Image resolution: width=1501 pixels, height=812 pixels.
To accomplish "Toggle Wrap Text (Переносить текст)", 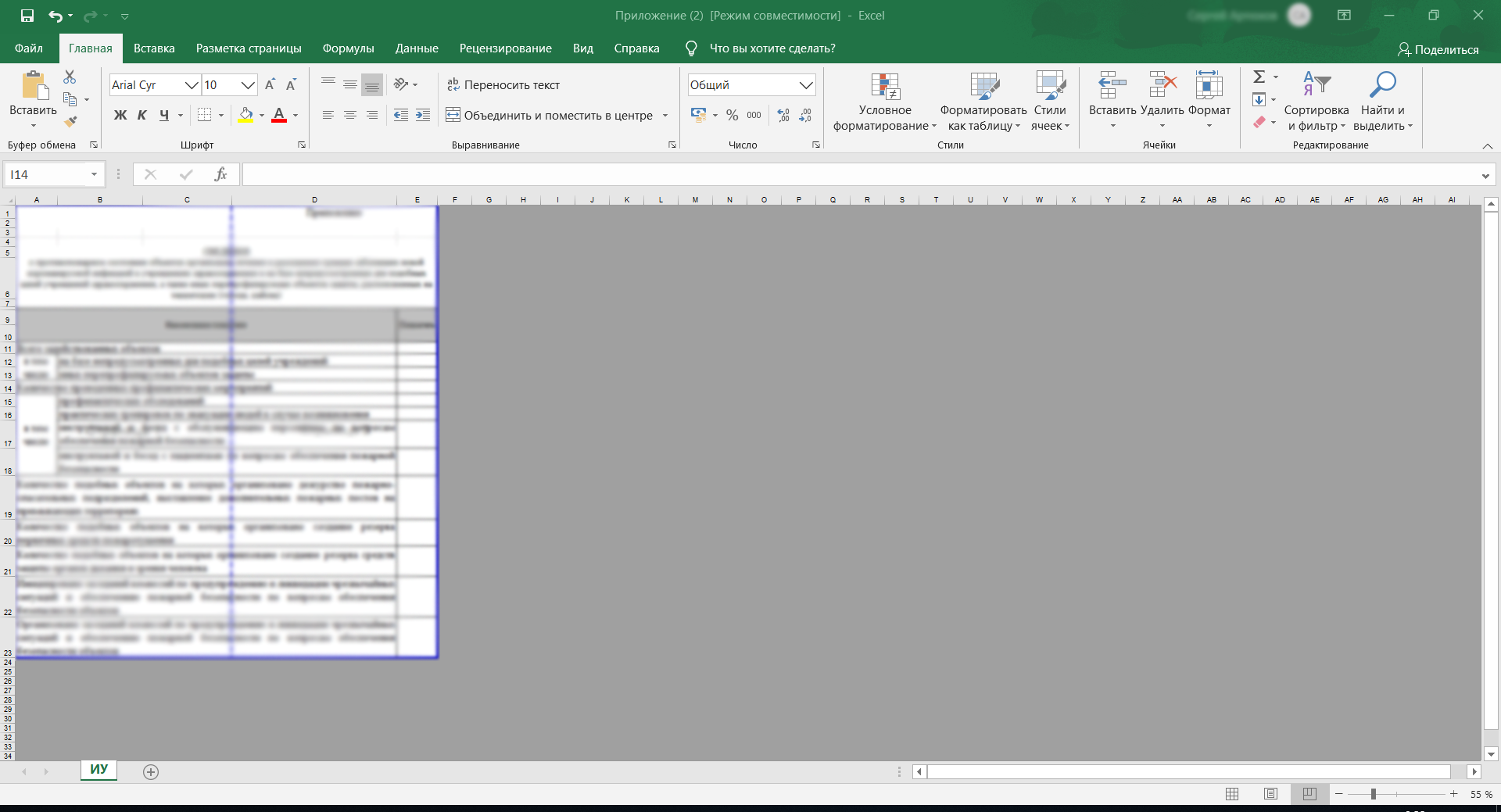I will tap(503, 84).
